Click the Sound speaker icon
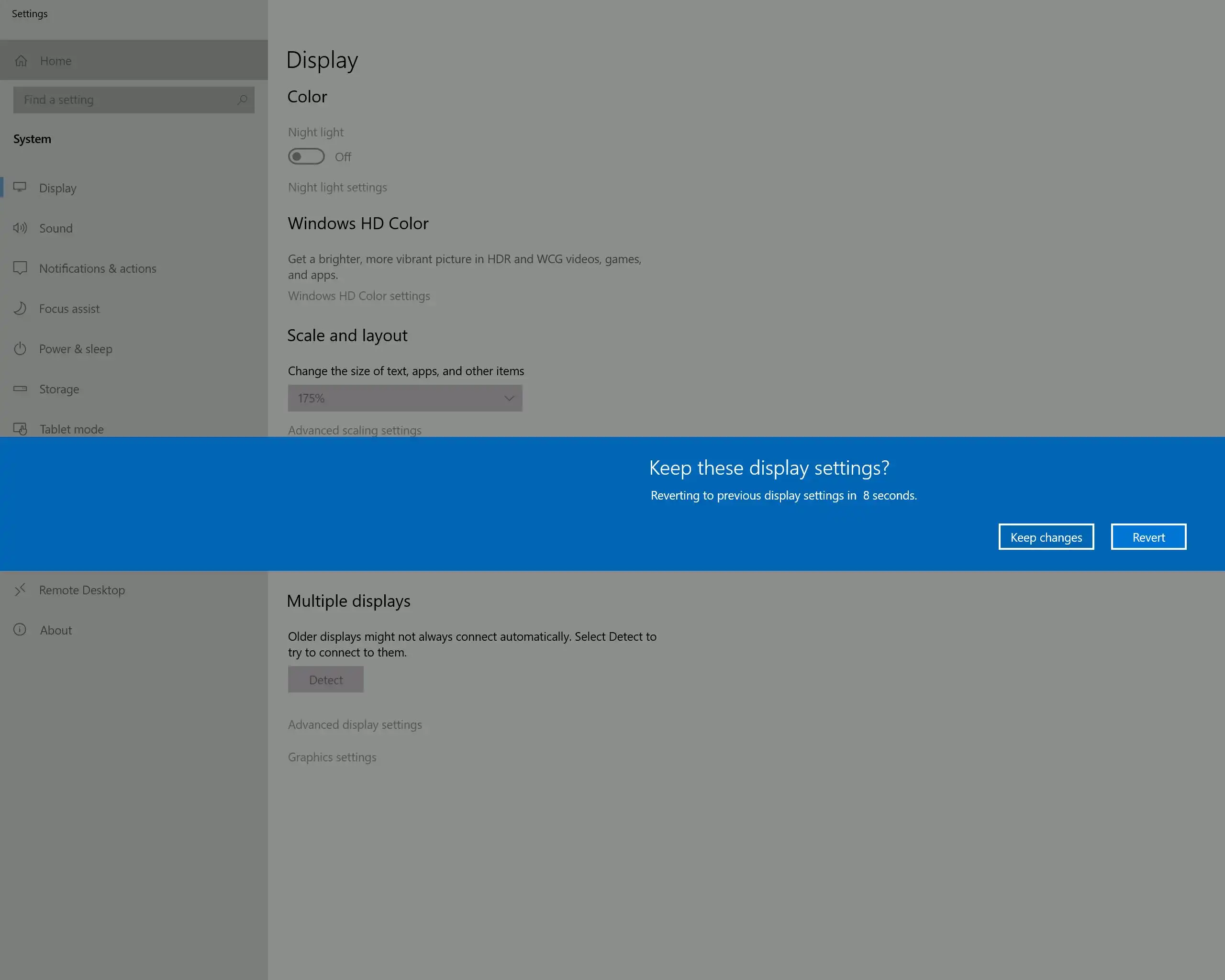 (x=20, y=228)
